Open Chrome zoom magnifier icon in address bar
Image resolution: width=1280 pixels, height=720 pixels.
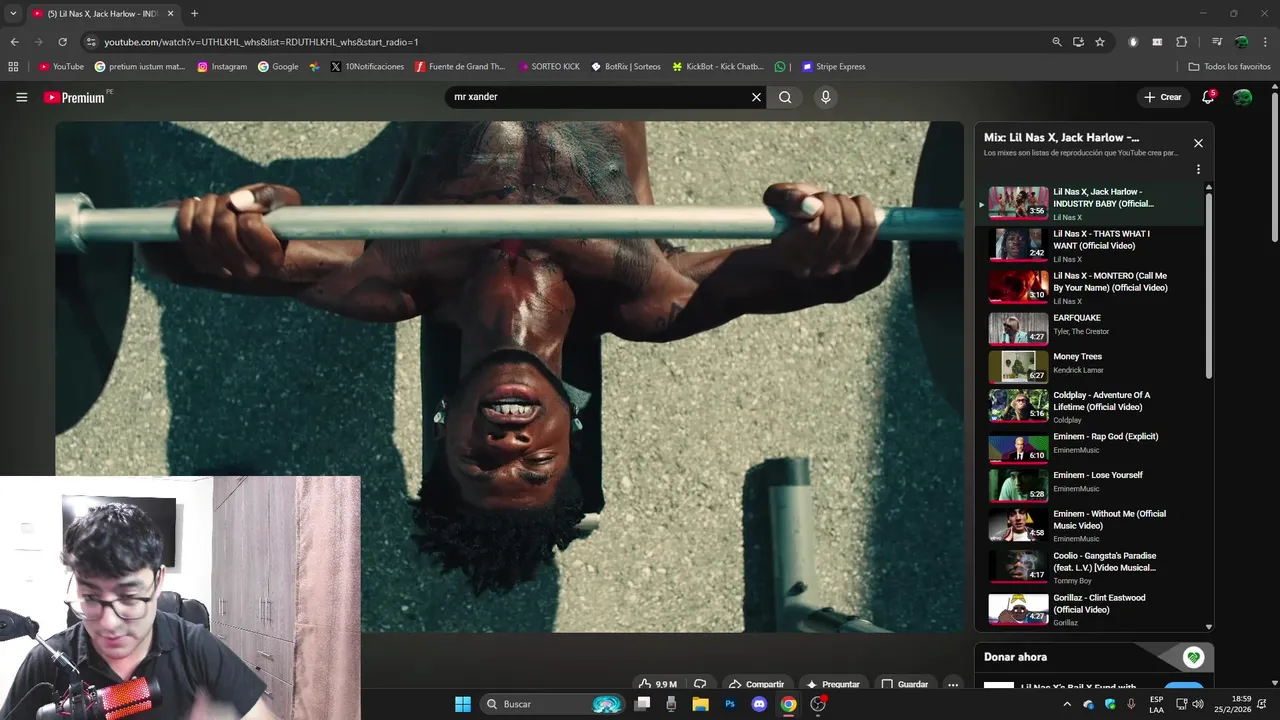(1057, 42)
